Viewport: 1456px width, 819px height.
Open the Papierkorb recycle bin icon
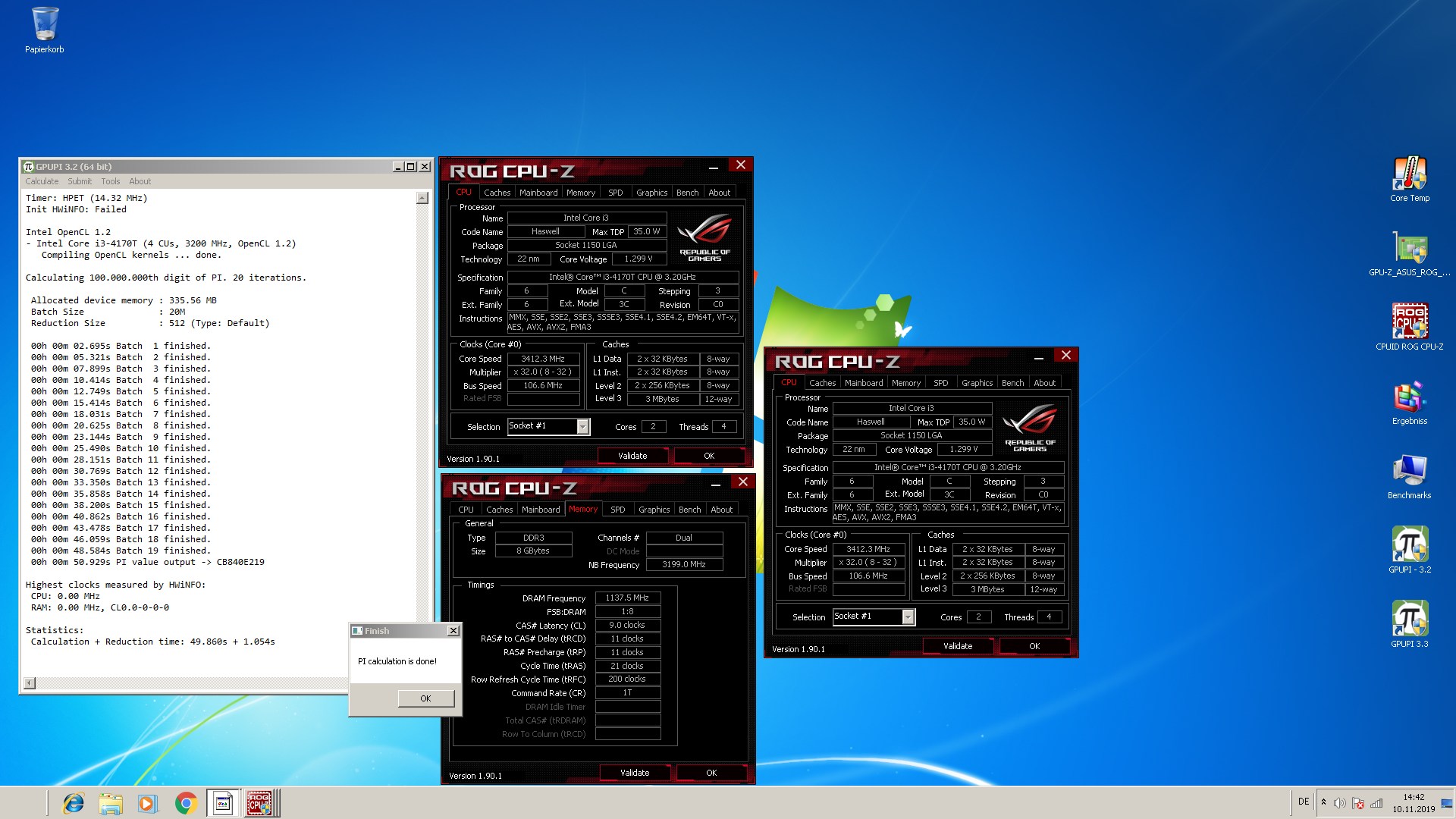[x=45, y=30]
